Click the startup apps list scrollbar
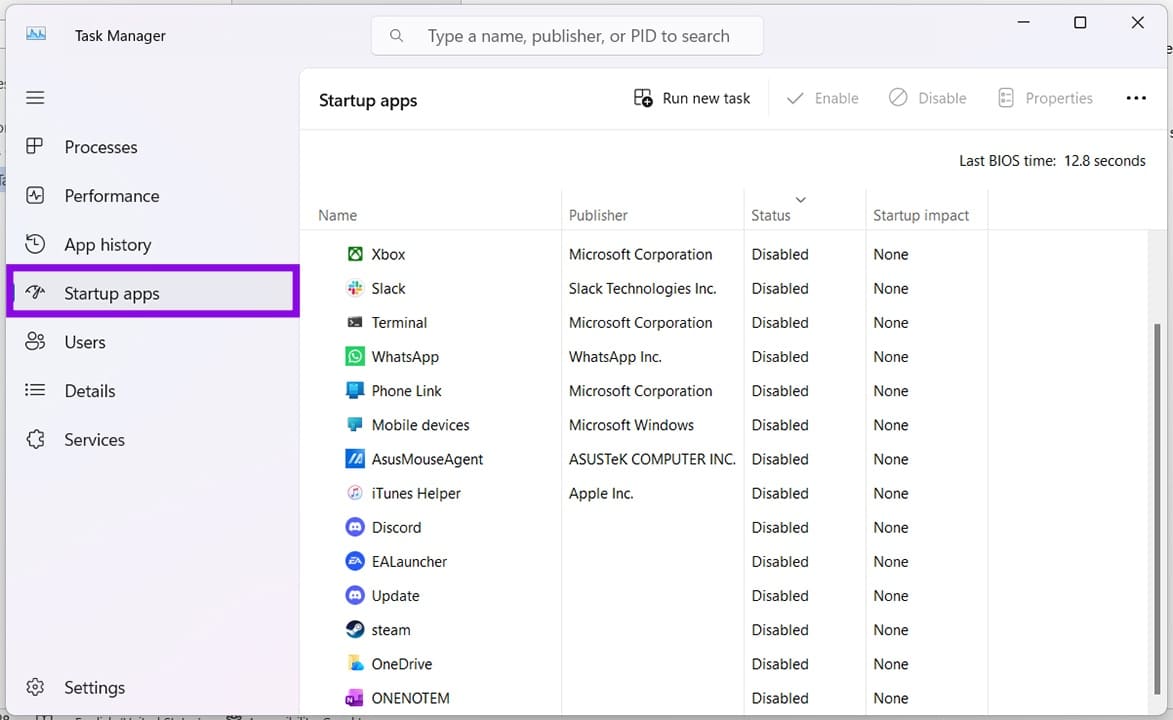The image size is (1173, 720). (1157, 509)
